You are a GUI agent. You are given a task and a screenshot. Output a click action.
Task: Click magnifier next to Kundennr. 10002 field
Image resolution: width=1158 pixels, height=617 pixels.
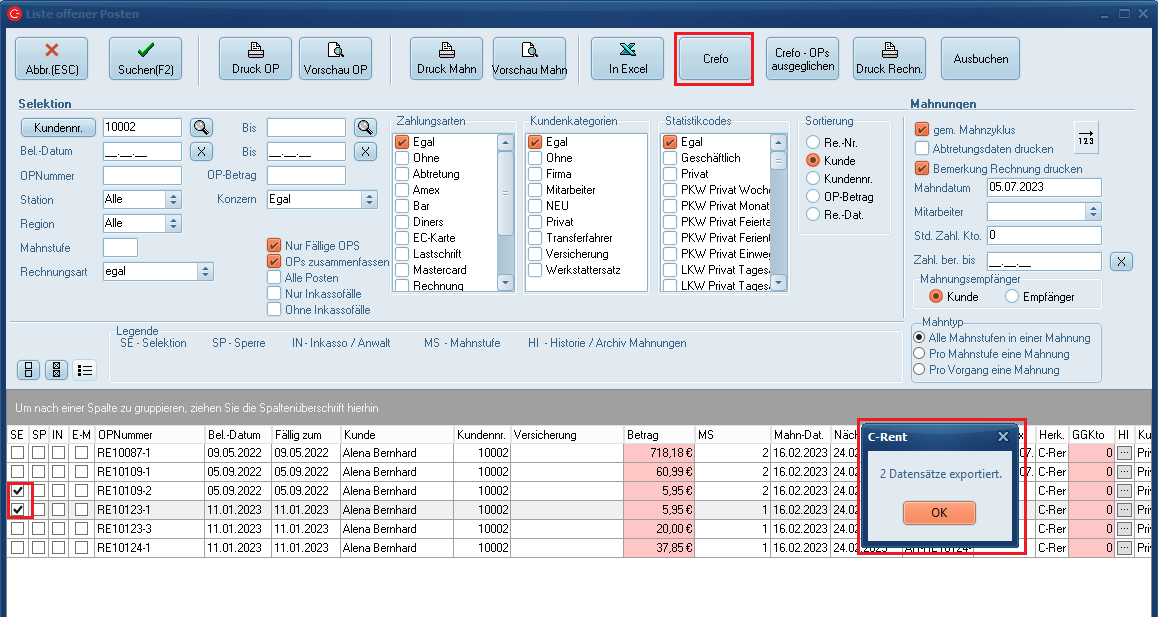(x=202, y=127)
